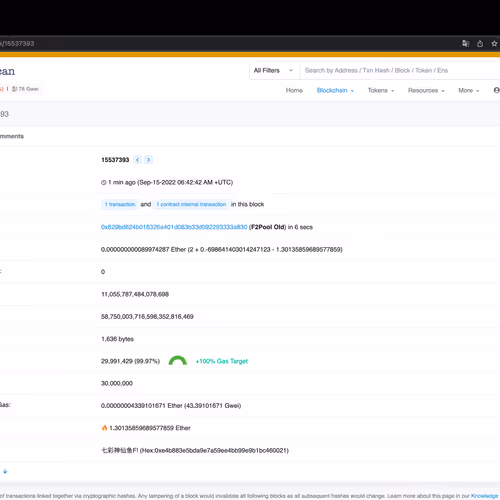This screenshot has width=500, height=500.
Task: Open the user account profile icon
Action: click(x=496, y=90)
